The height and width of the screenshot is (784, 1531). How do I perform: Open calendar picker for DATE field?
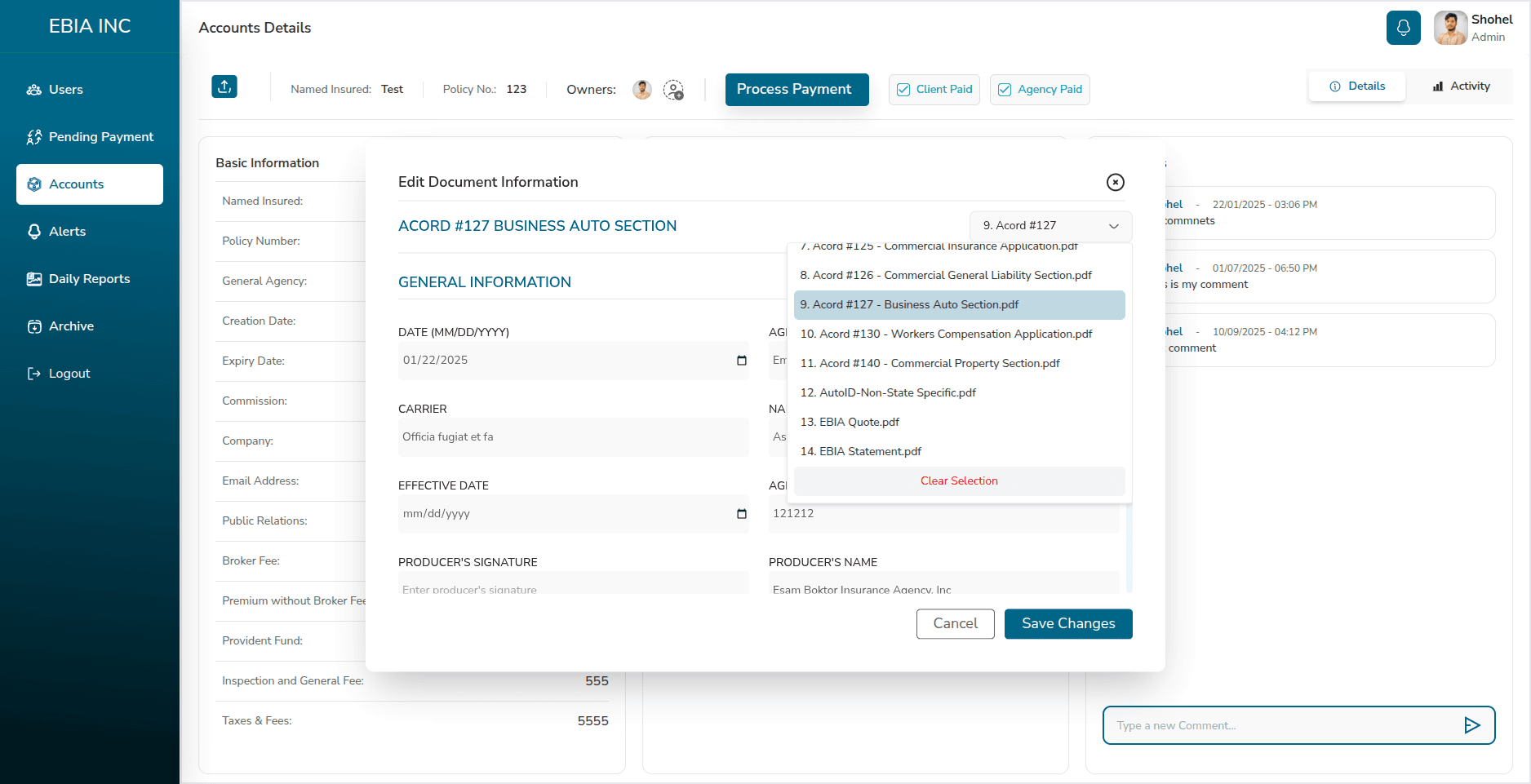(742, 361)
